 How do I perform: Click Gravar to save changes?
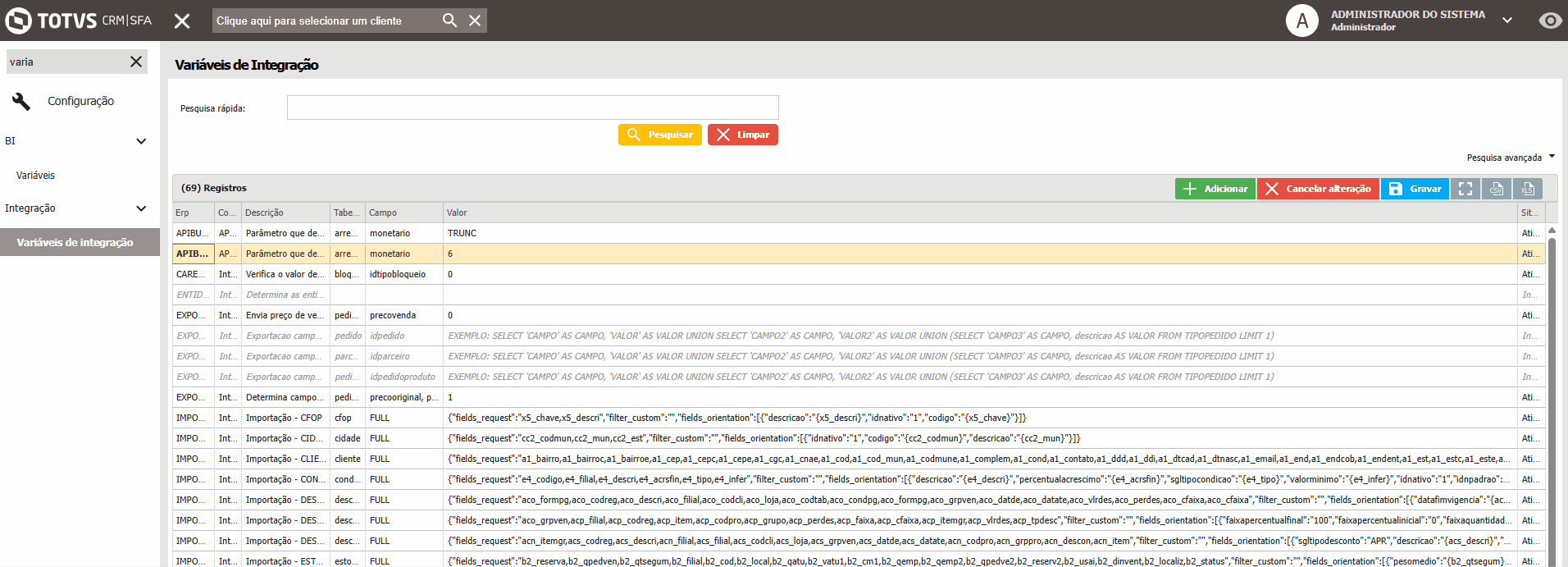[1415, 189]
